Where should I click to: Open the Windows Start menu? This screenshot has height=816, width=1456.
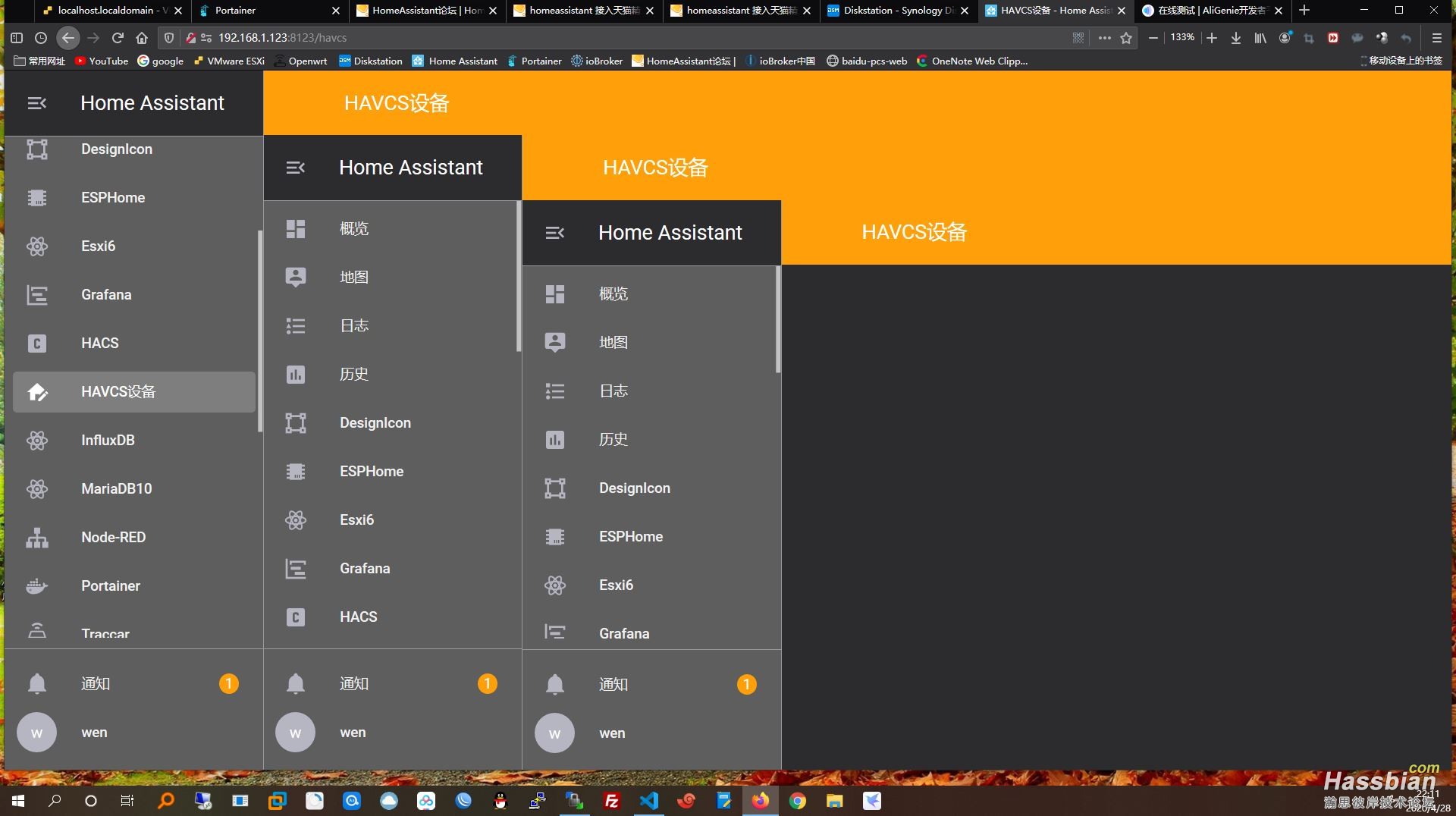tap(18, 801)
